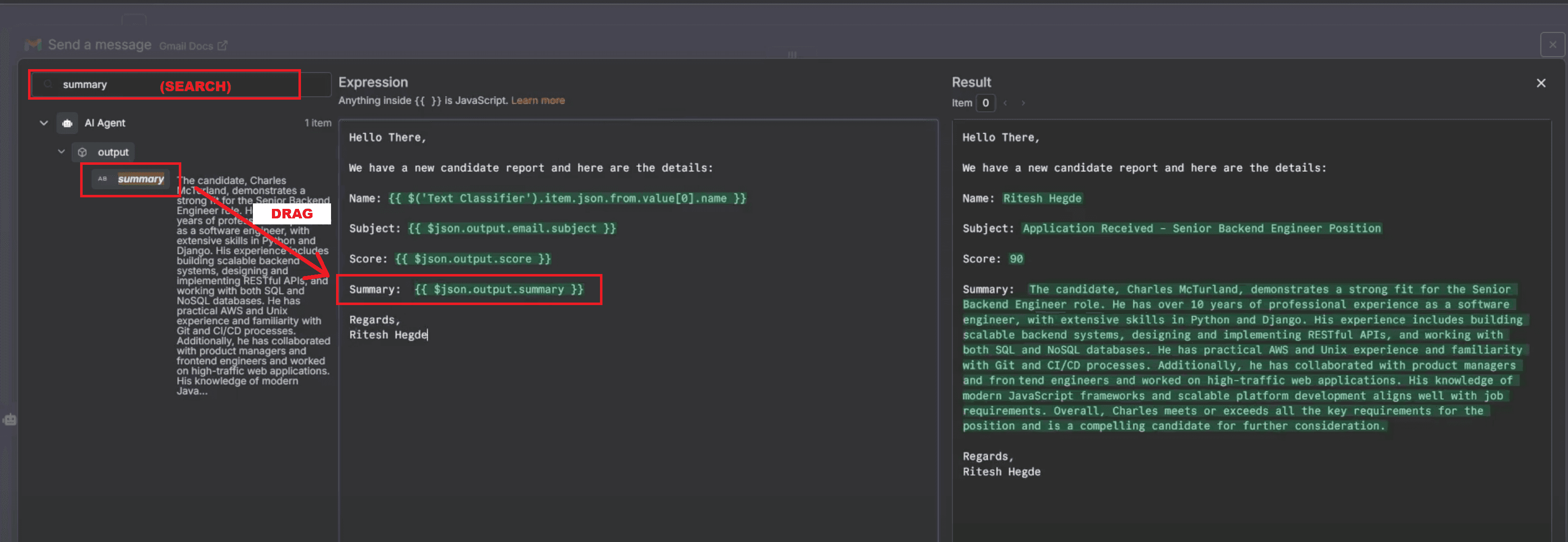
Task: Click the search magnifier icon
Action: click(48, 84)
